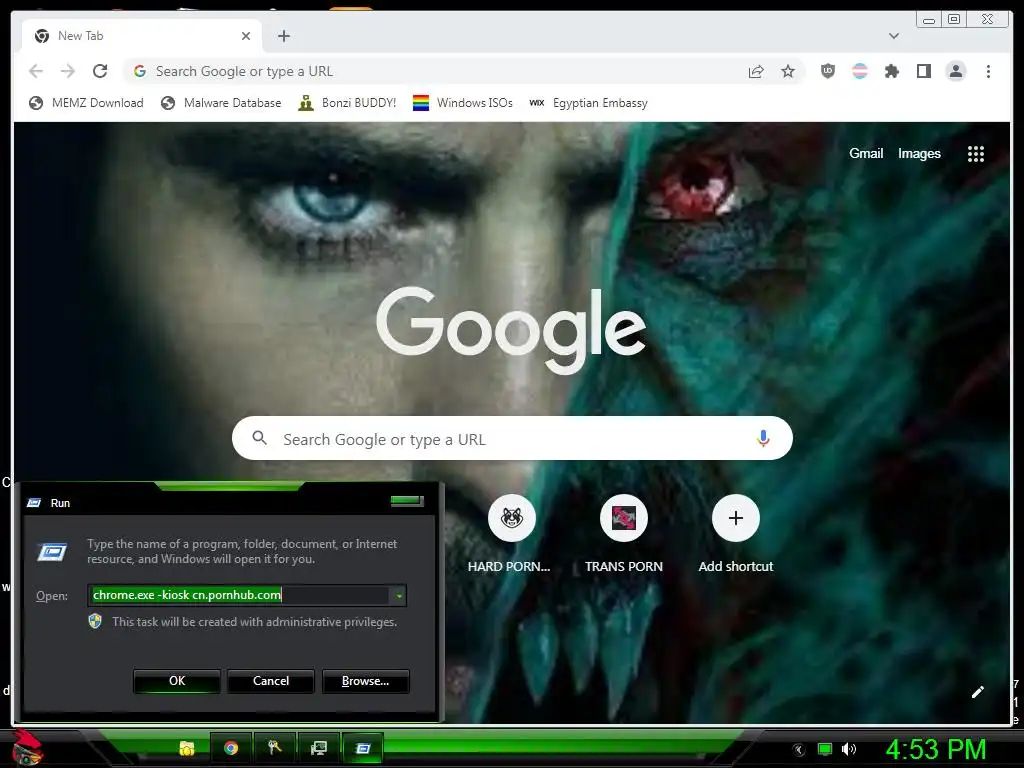The height and width of the screenshot is (768, 1024).
Task: Bookmark this tab with the star icon
Action: [x=788, y=71]
